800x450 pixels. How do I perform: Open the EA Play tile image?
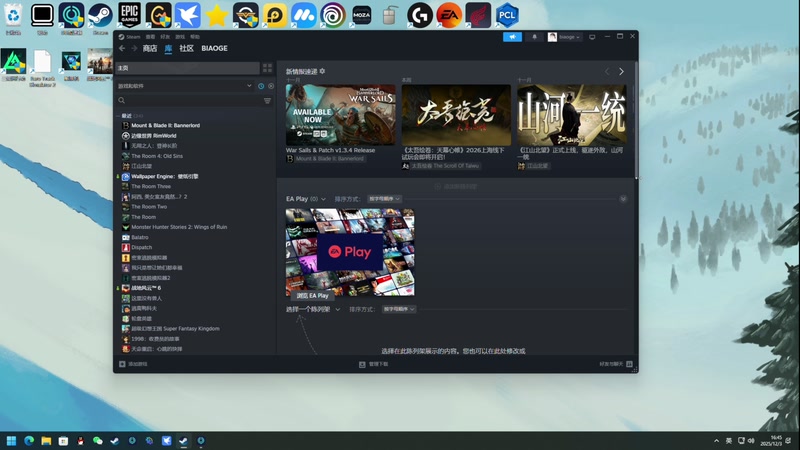click(x=350, y=252)
